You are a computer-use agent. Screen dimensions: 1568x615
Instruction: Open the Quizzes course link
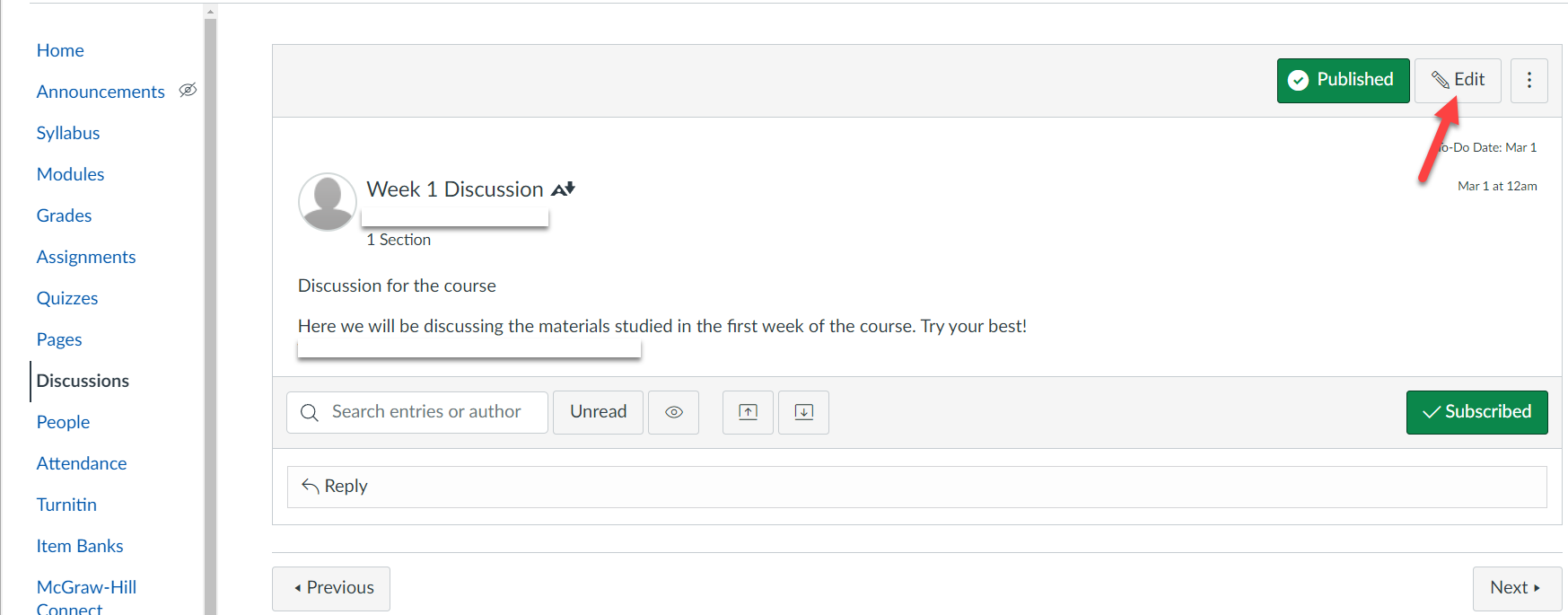67,298
